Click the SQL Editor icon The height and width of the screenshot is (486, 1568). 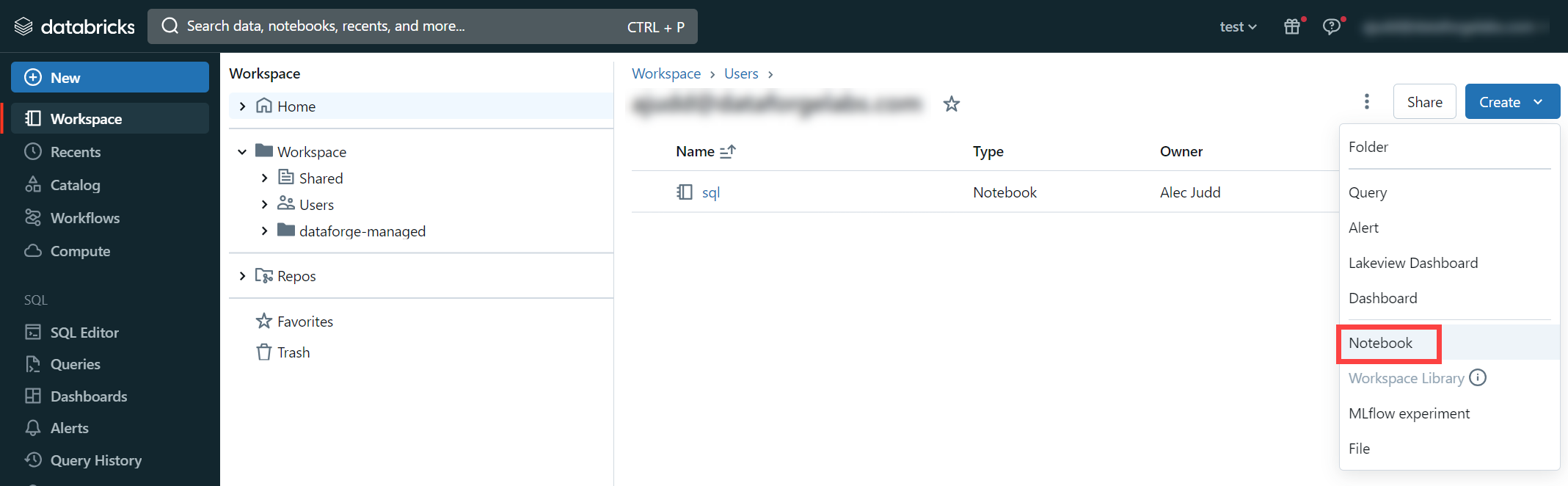(x=33, y=332)
